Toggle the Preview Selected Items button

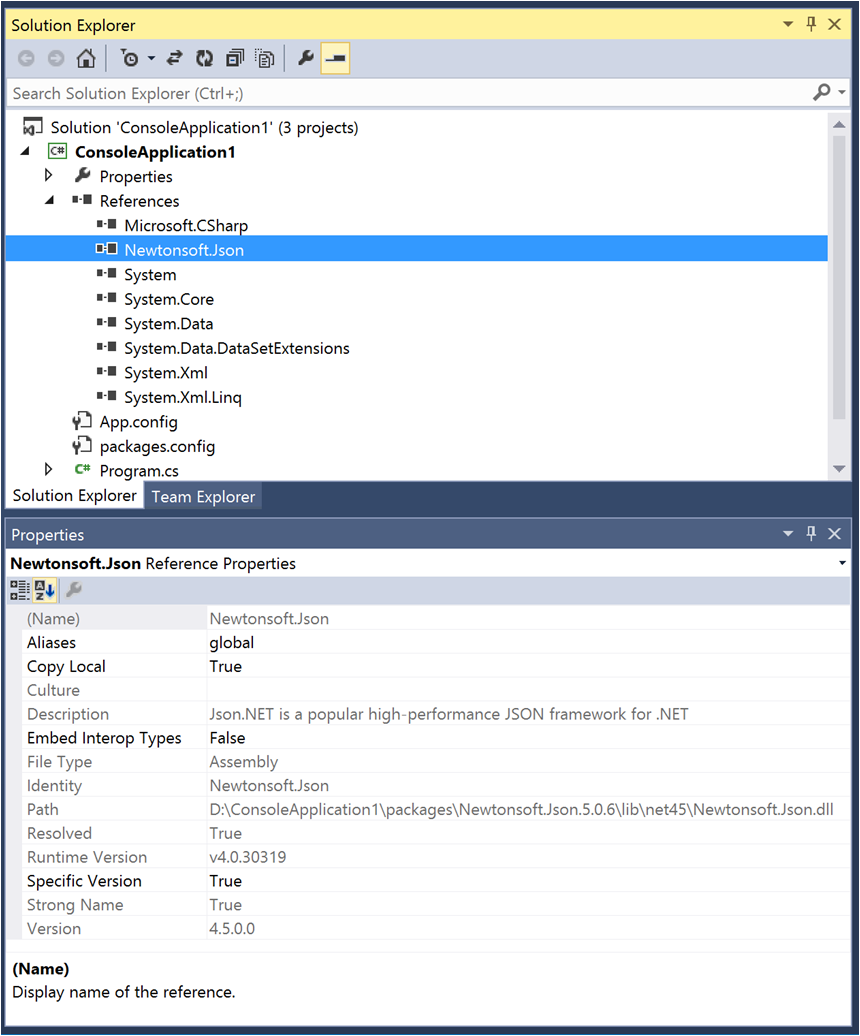[x=335, y=59]
